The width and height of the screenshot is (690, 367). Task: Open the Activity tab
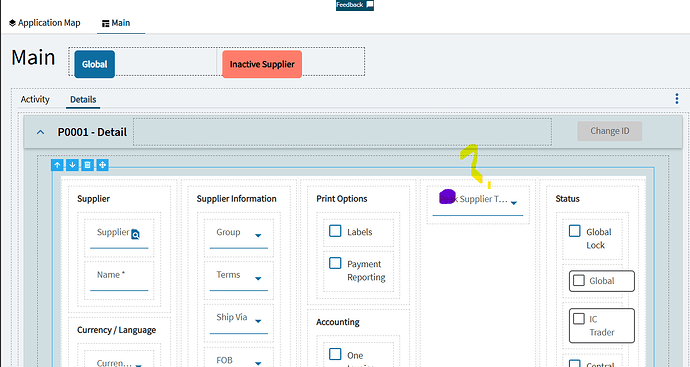pyautogui.click(x=35, y=99)
